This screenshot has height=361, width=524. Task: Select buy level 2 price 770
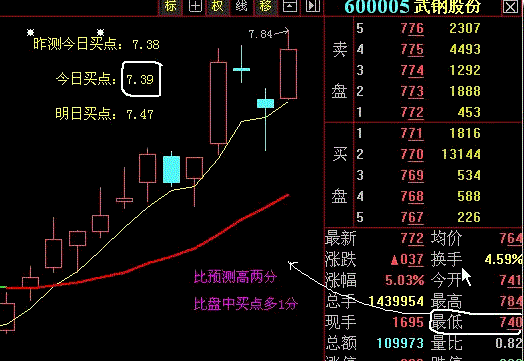(412, 155)
